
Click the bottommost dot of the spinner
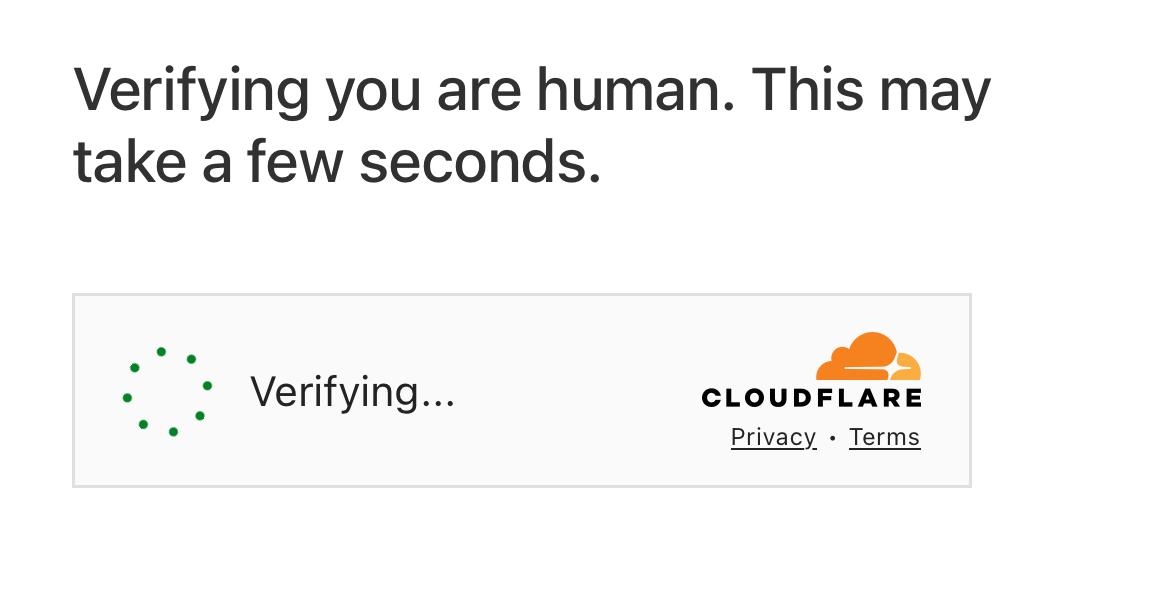pos(173,432)
